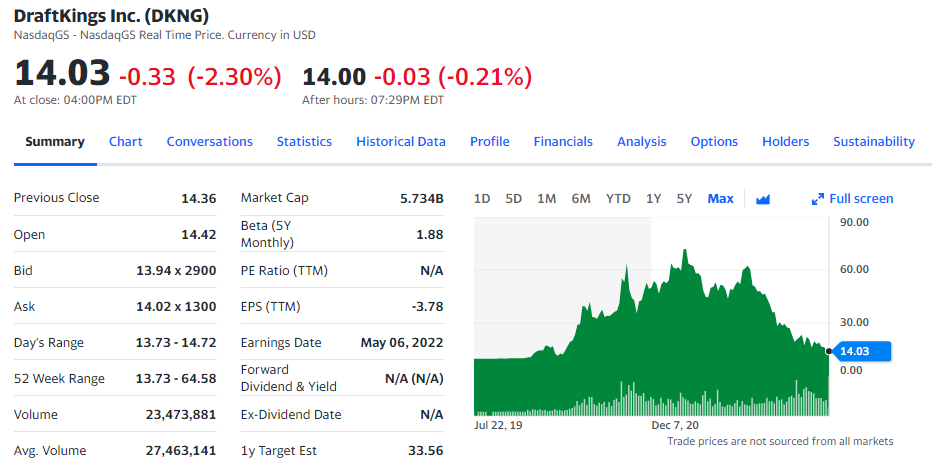The image size is (932, 473).
Task: View the Profile tab
Action: point(490,141)
